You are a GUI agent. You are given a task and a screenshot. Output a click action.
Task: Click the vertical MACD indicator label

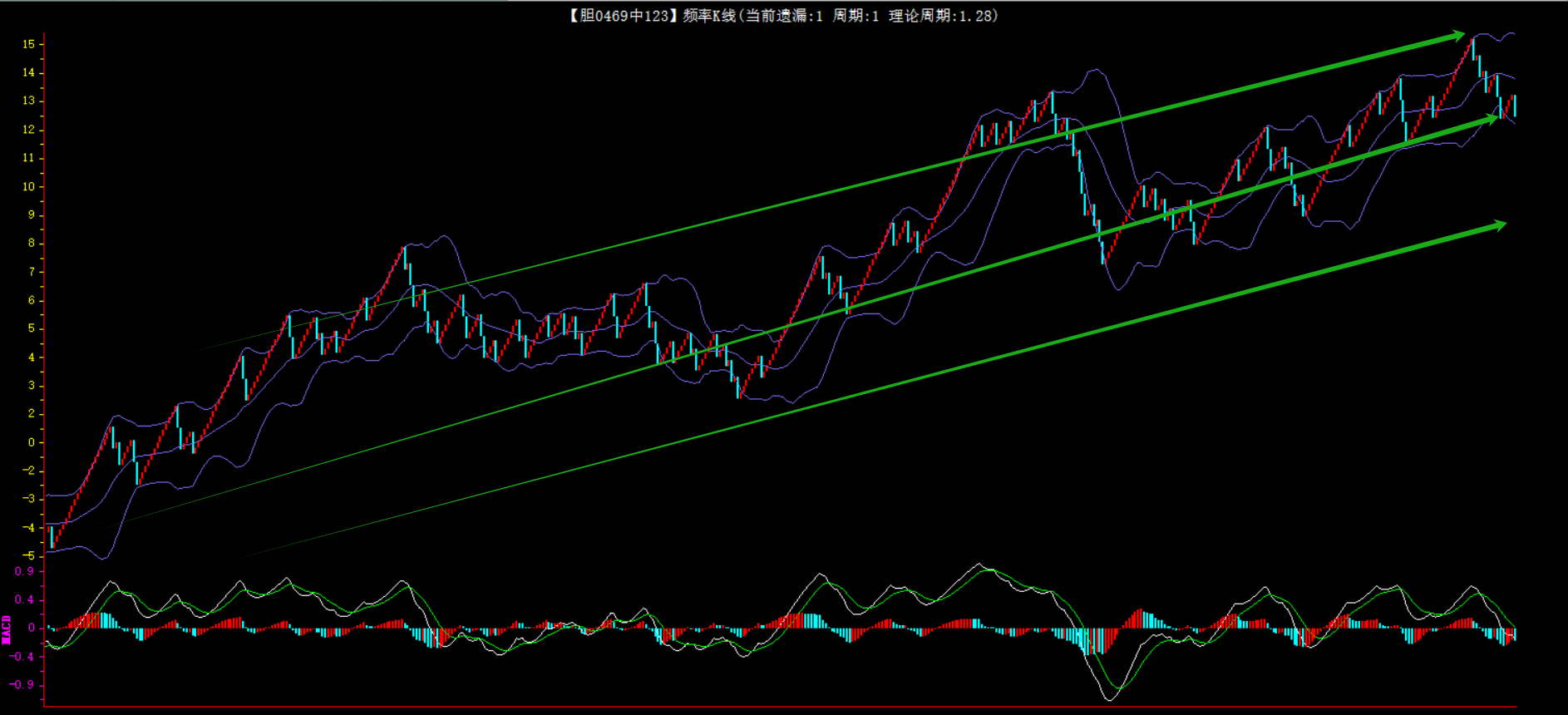click(x=7, y=629)
